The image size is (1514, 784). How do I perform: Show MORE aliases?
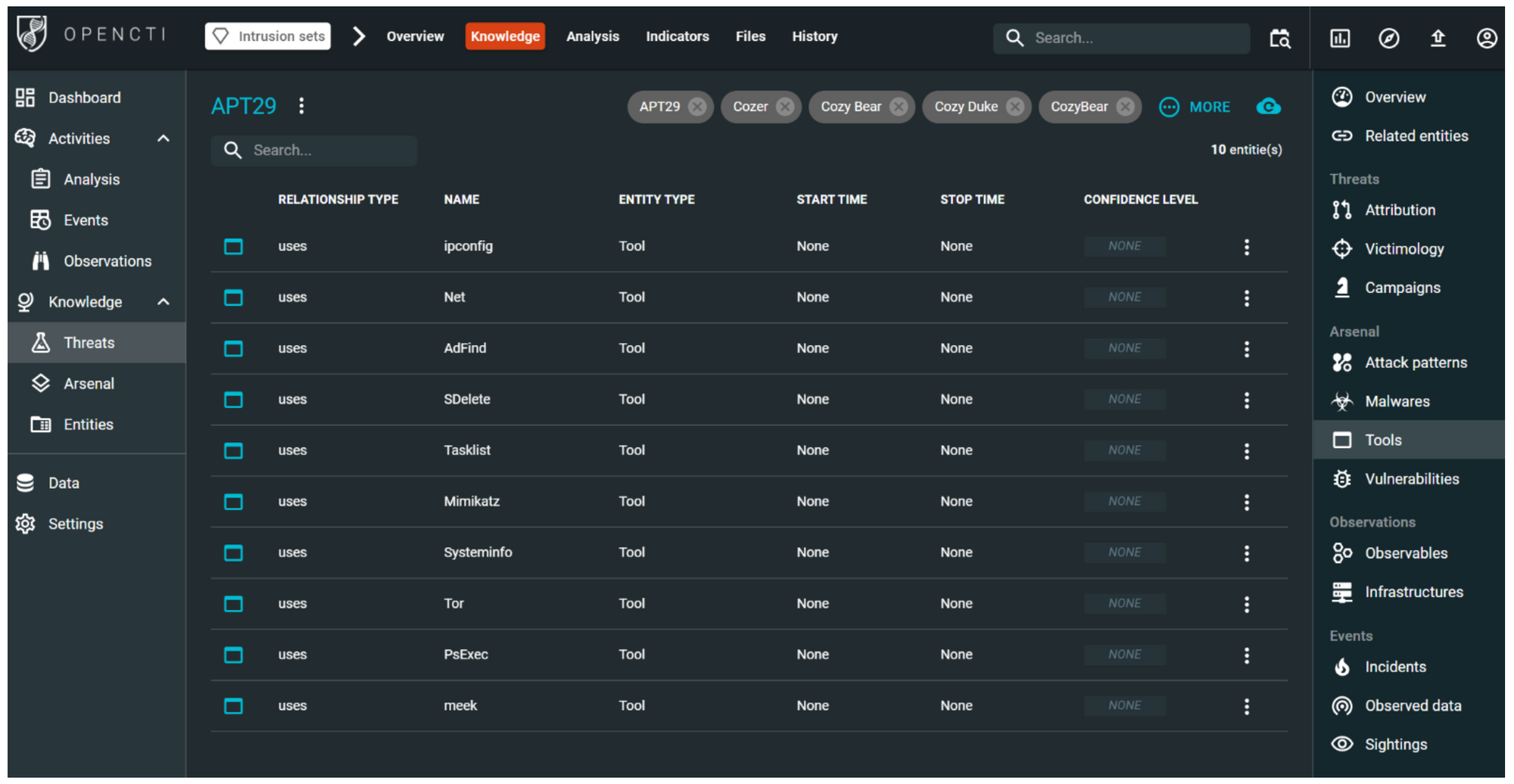tap(1195, 107)
